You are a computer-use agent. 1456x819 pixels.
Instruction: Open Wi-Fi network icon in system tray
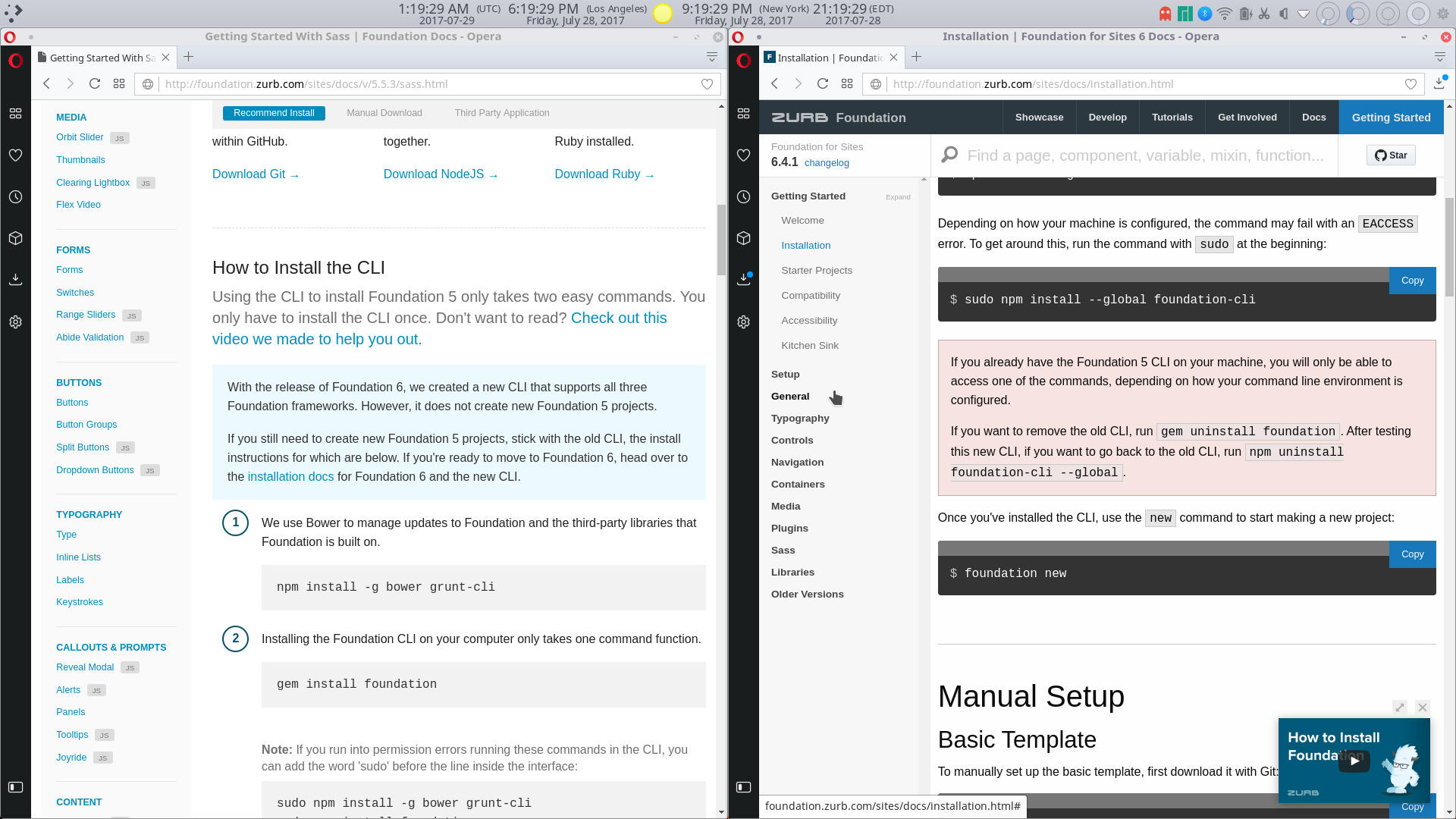point(1224,14)
